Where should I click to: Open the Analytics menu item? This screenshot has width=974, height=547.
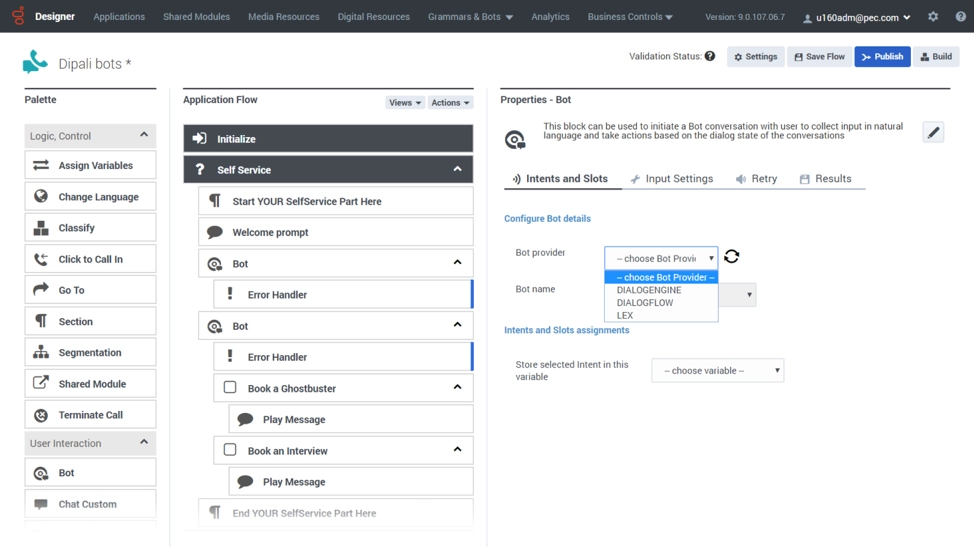[x=550, y=17]
